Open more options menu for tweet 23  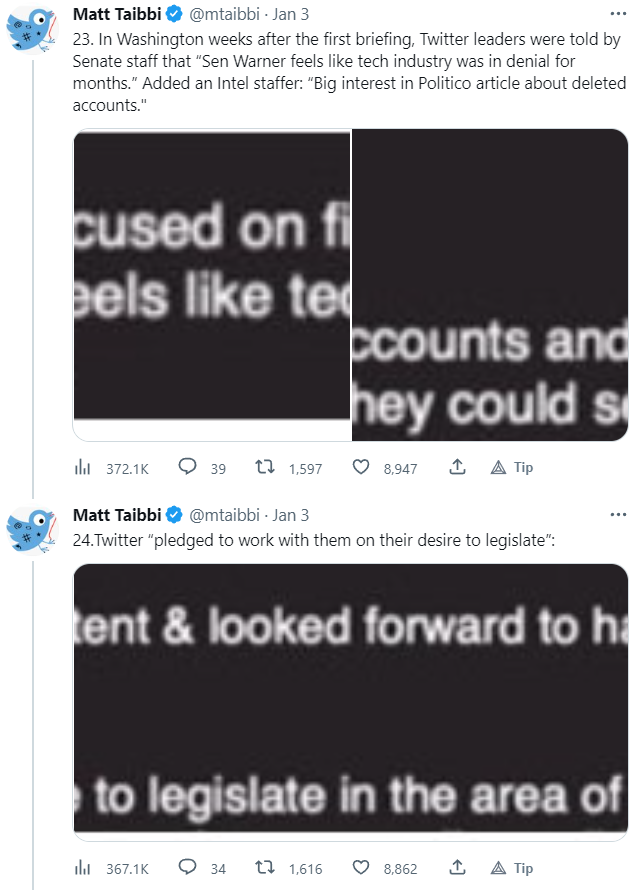618,15
